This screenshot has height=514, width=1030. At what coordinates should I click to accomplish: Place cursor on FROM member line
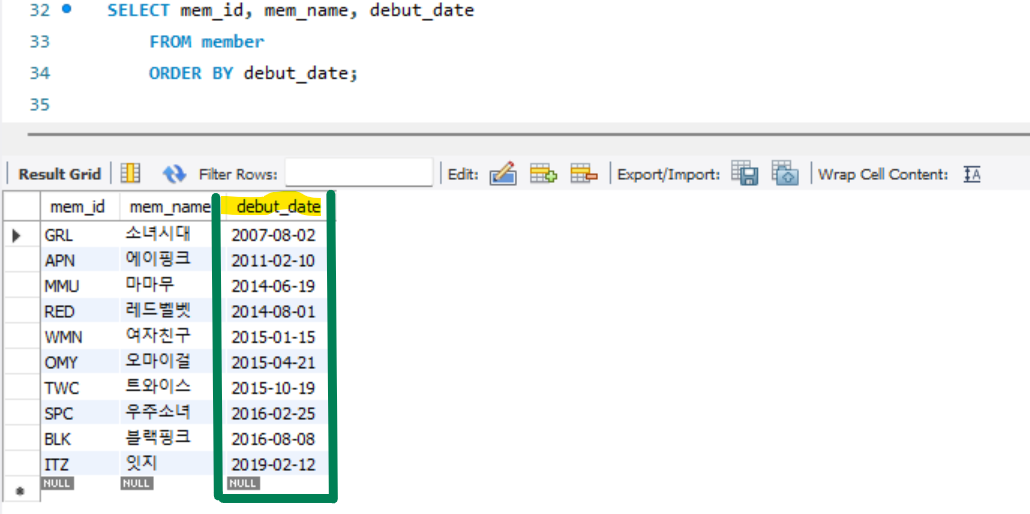coord(206,41)
